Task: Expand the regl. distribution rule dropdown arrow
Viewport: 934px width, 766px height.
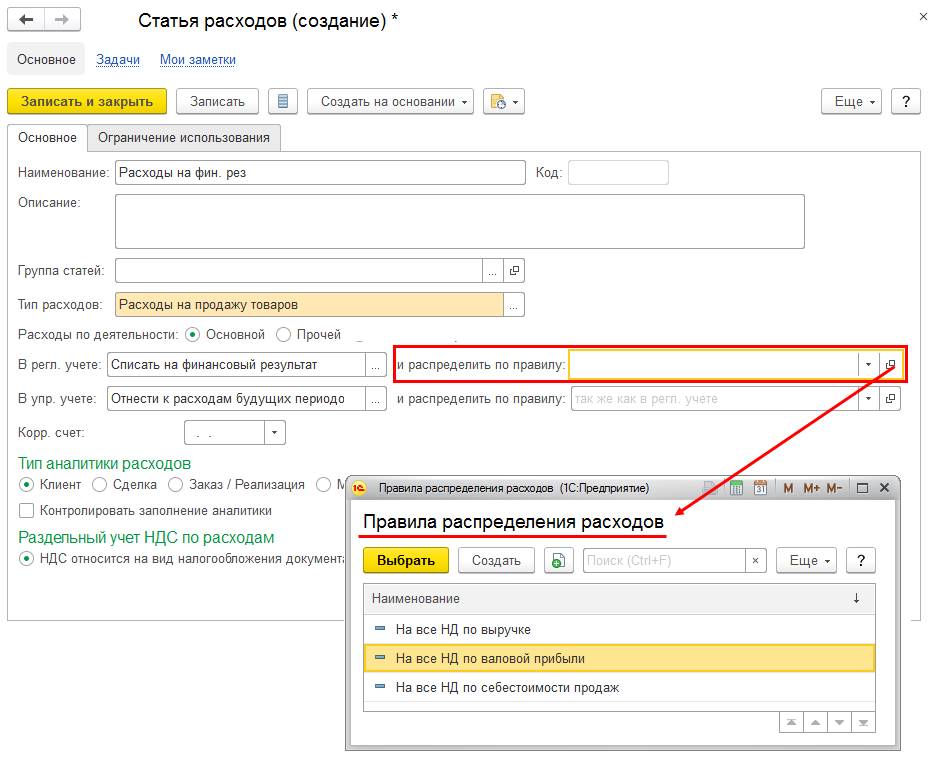Action: 868,365
